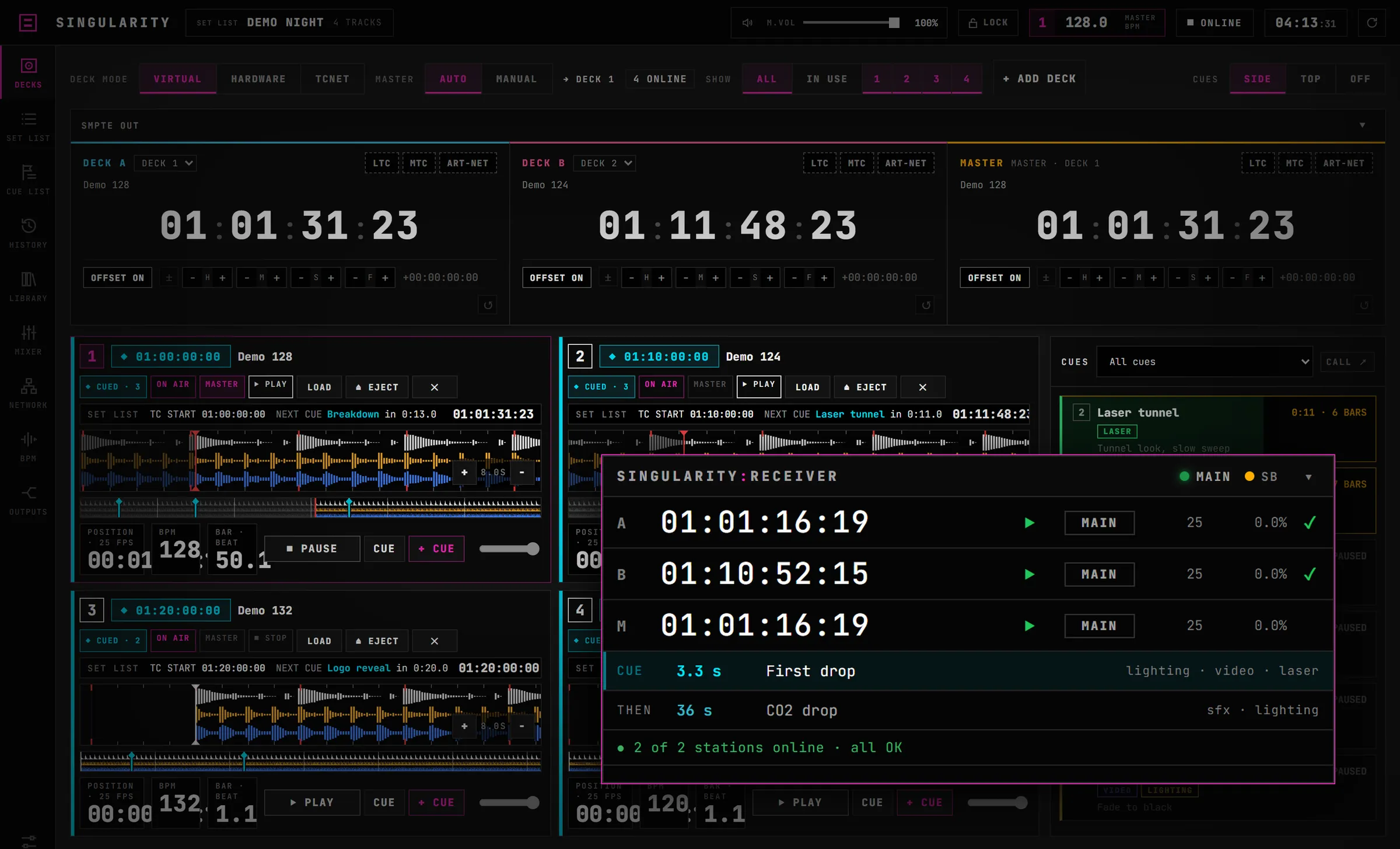Click the ADD DECK button

[x=1039, y=79]
